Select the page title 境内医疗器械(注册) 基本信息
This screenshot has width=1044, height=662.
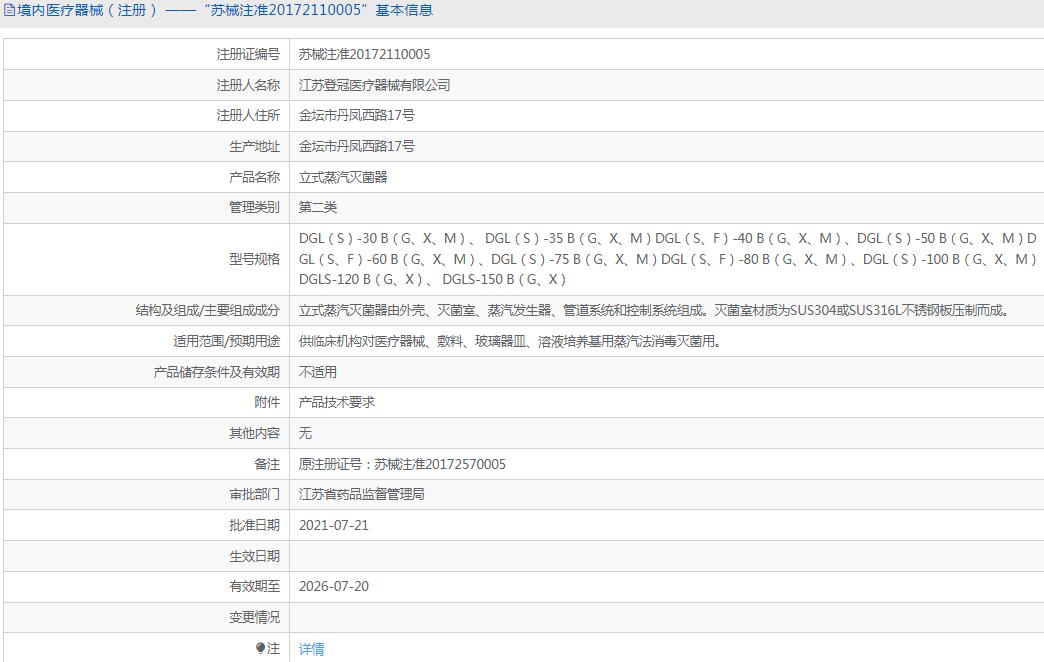coord(224,10)
